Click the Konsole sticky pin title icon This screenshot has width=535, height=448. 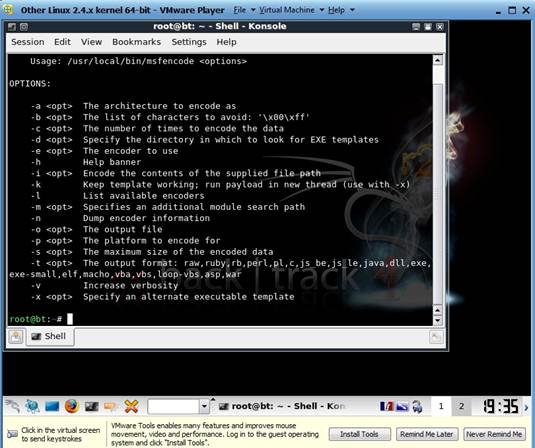point(24,27)
